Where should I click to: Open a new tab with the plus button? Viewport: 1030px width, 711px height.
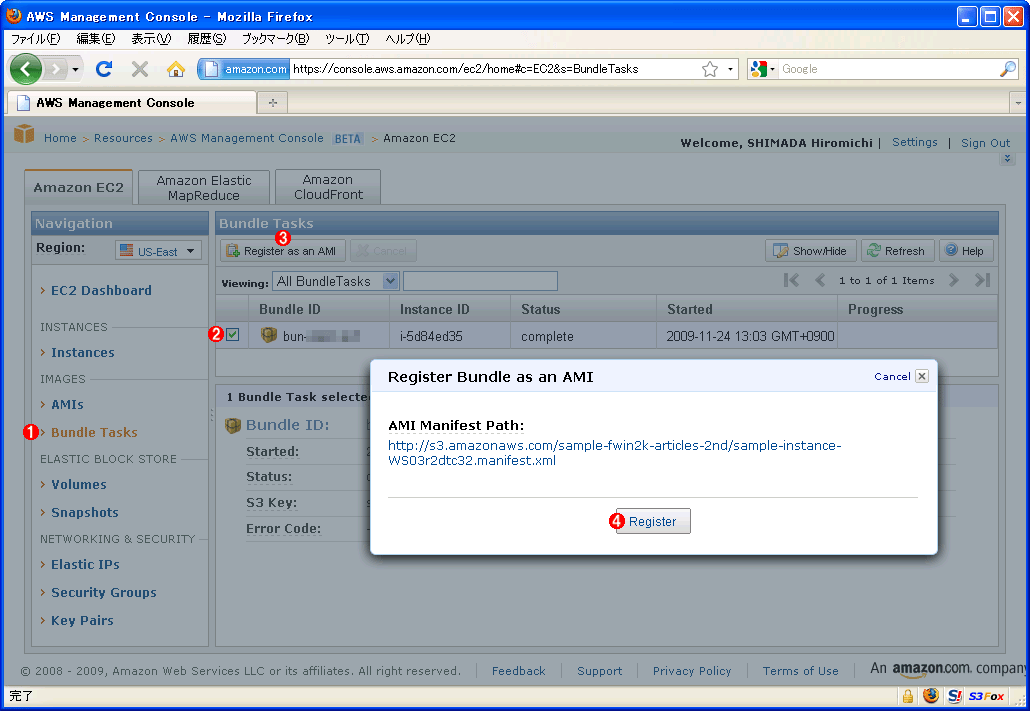click(273, 103)
